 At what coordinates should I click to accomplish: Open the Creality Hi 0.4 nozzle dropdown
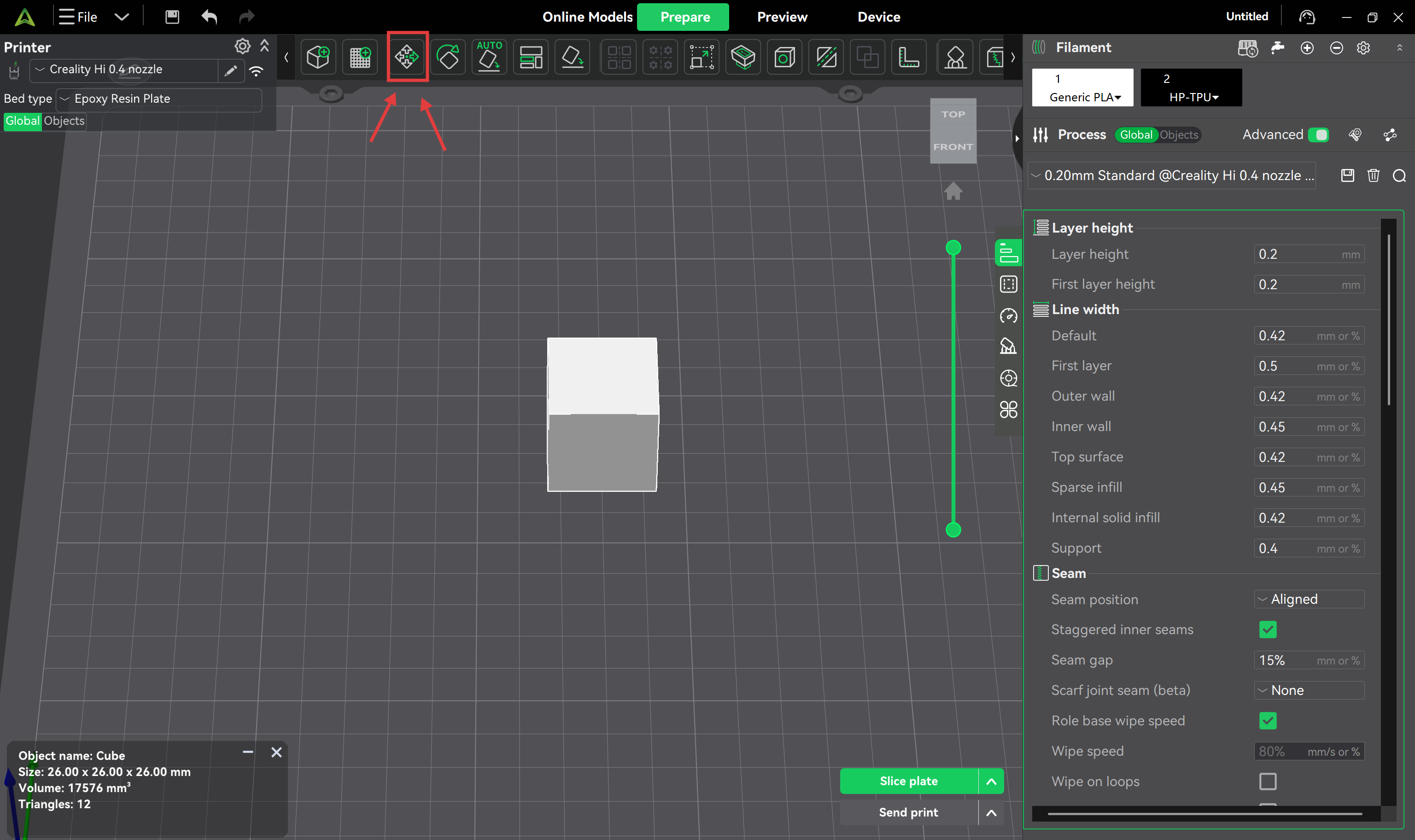[x=124, y=70]
